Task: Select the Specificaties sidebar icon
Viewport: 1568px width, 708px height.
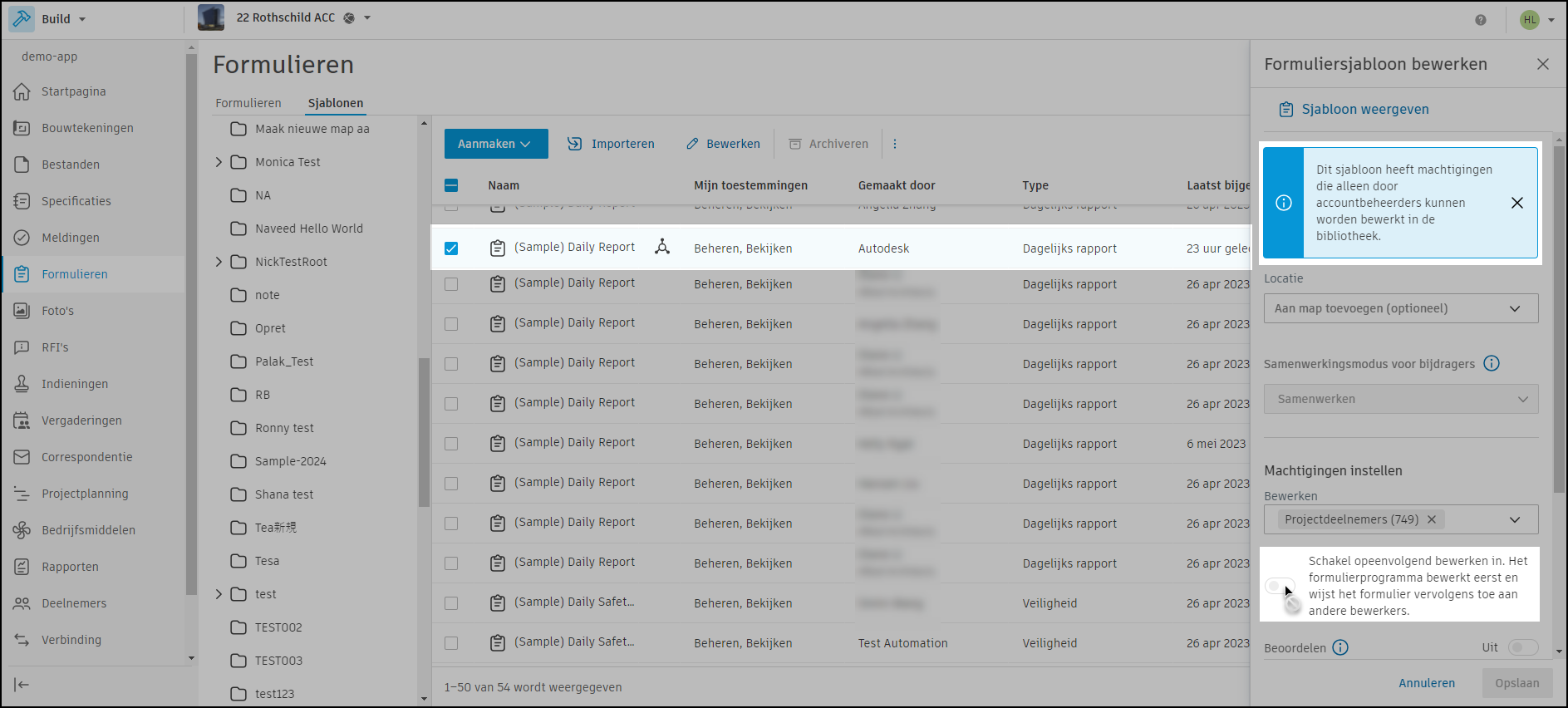Action: (x=22, y=201)
